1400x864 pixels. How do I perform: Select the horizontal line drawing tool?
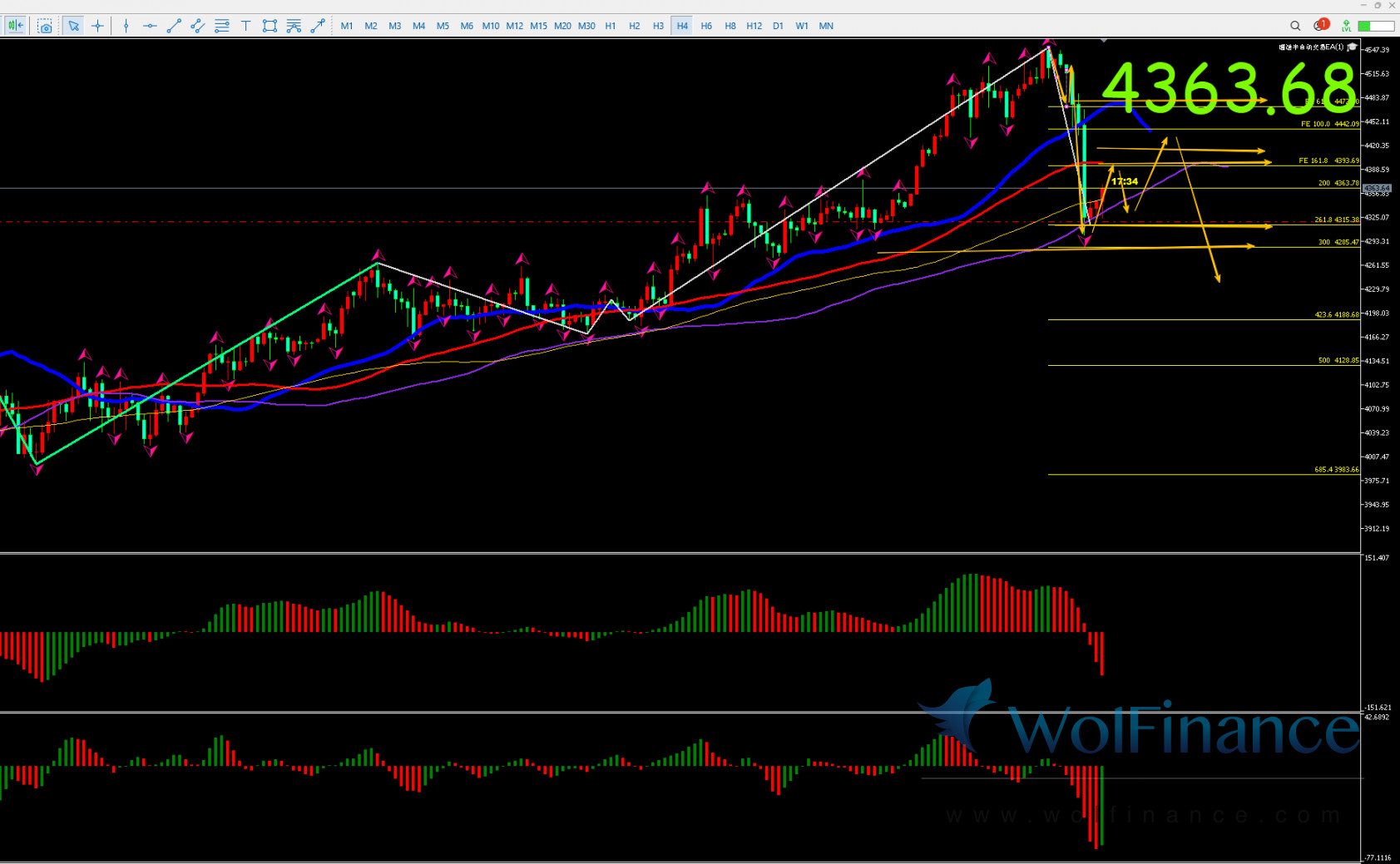[x=150, y=26]
